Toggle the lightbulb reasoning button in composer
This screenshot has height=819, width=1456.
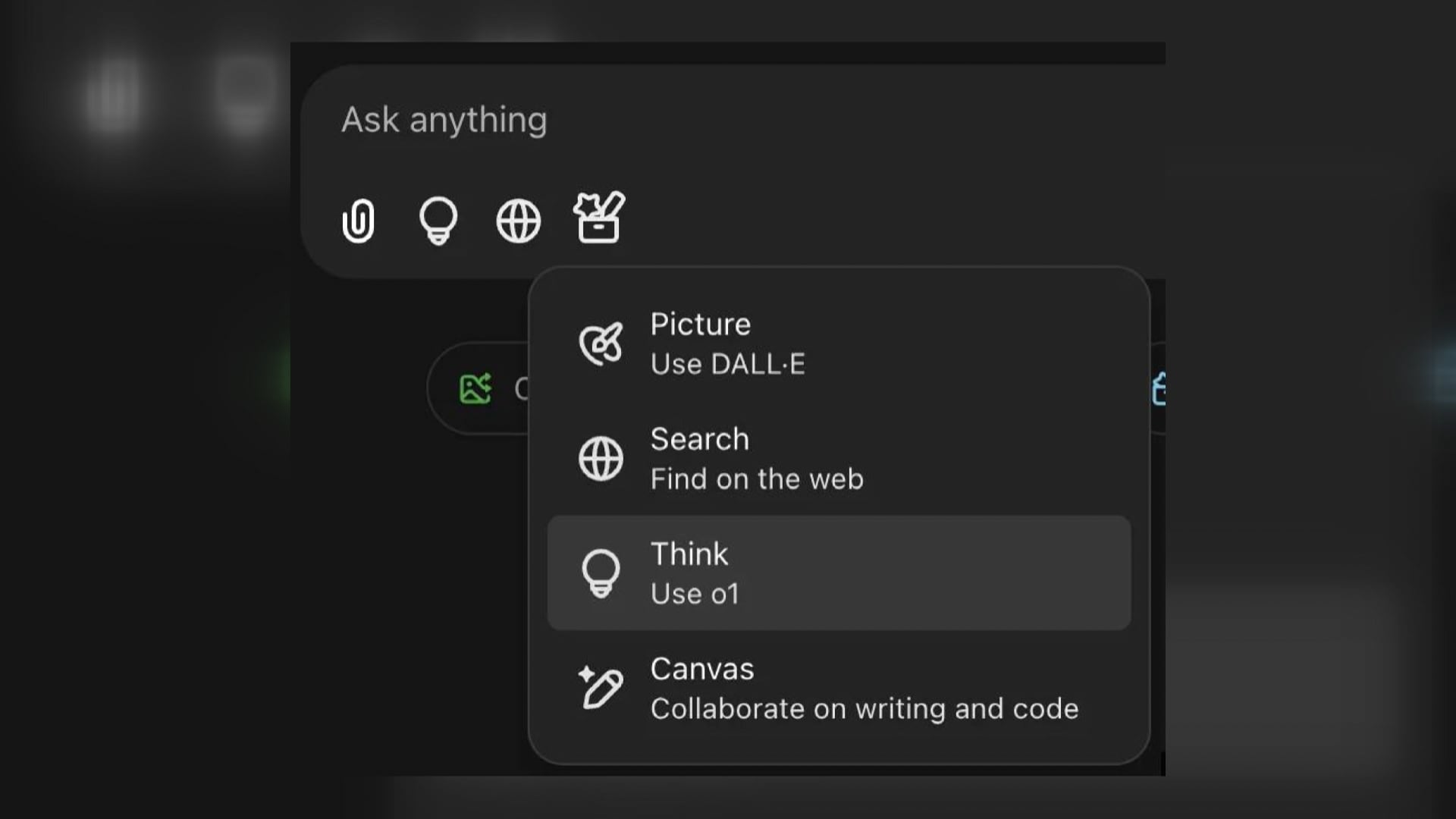[x=438, y=221]
